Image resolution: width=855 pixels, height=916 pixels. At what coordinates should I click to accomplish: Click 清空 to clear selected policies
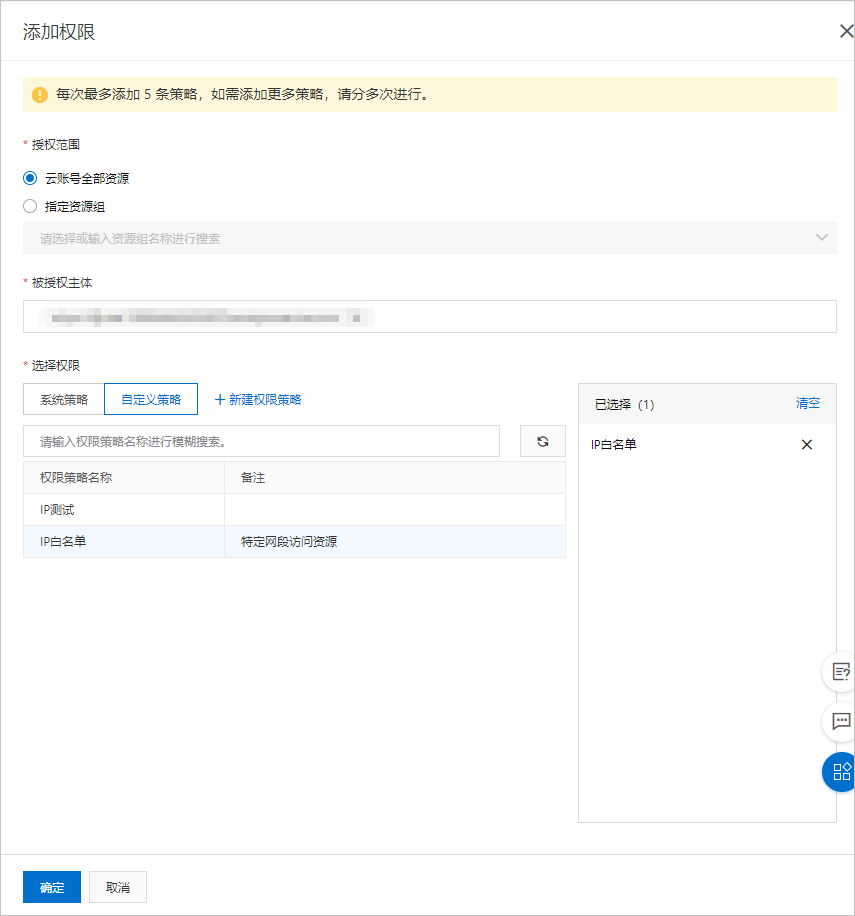click(808, 403)
